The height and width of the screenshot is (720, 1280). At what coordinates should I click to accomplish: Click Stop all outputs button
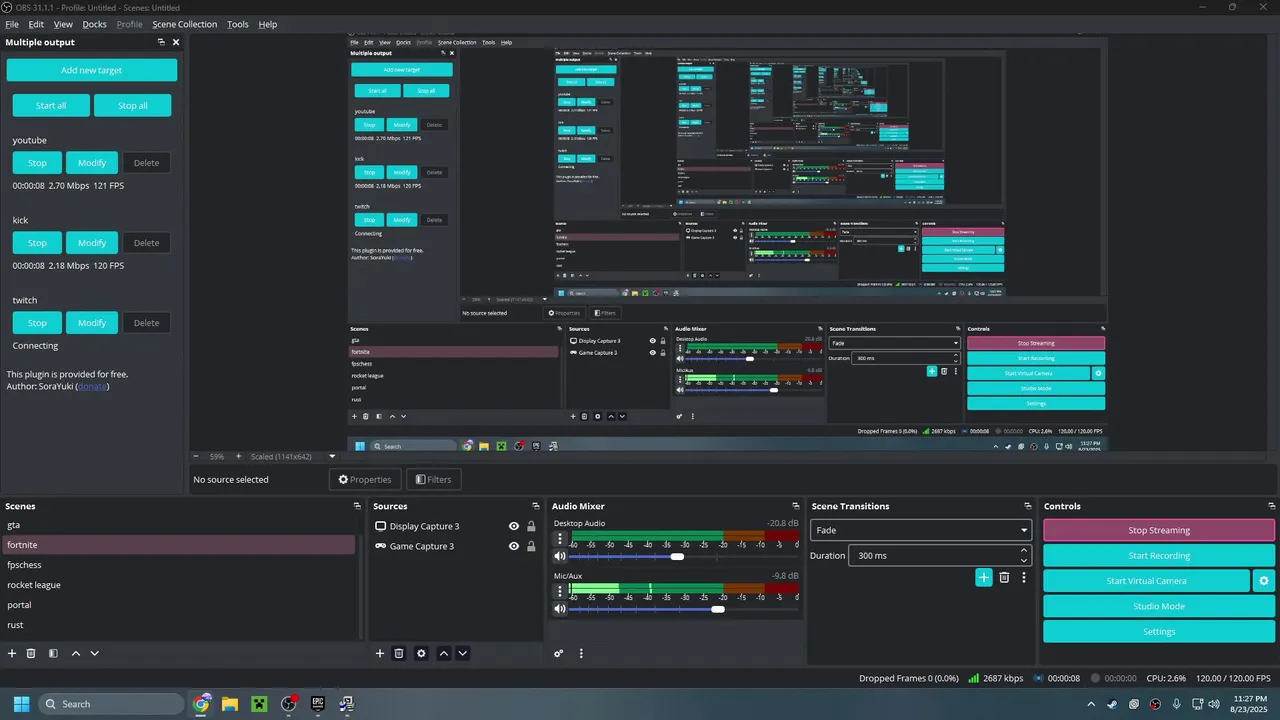pyautogui.click(x=132, y=105)
